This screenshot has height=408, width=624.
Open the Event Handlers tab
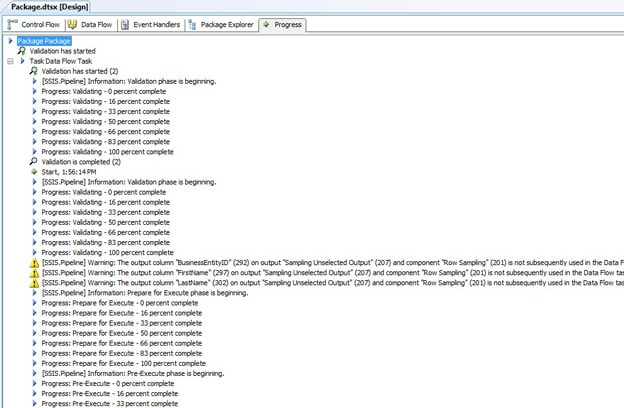(151, 25)
